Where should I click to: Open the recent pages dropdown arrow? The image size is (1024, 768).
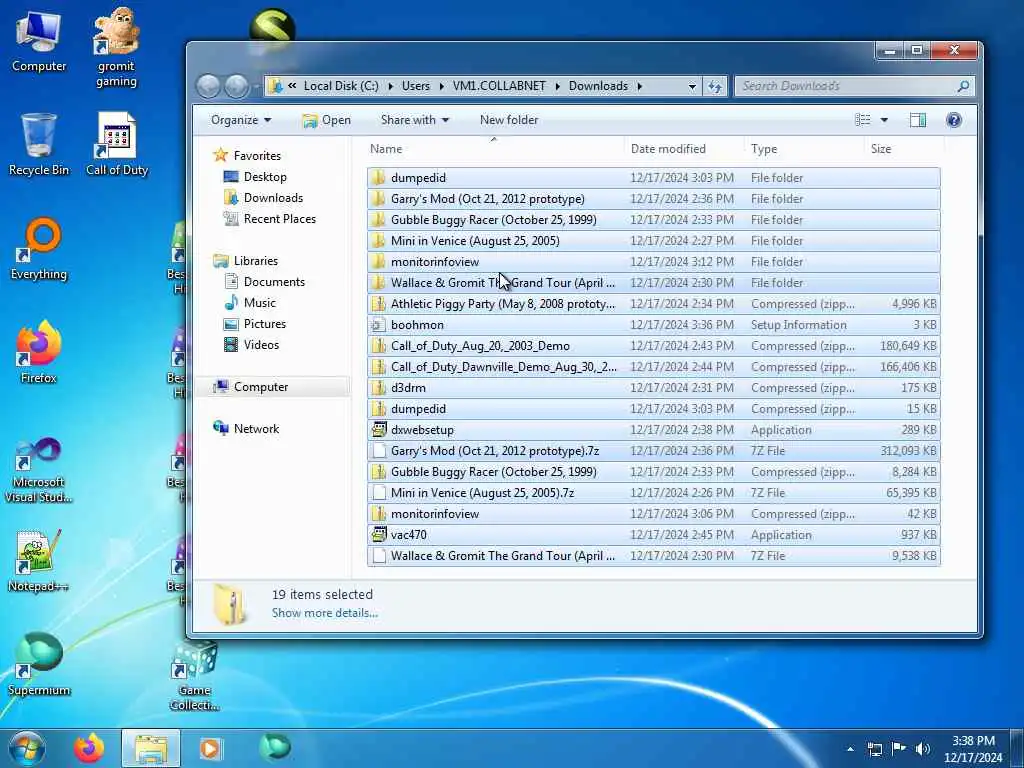click(x=256, y=86)
